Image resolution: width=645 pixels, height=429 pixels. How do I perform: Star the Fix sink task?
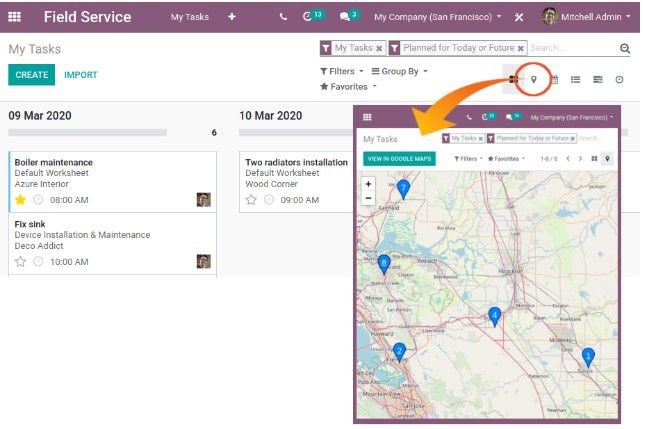click(20, 262)
